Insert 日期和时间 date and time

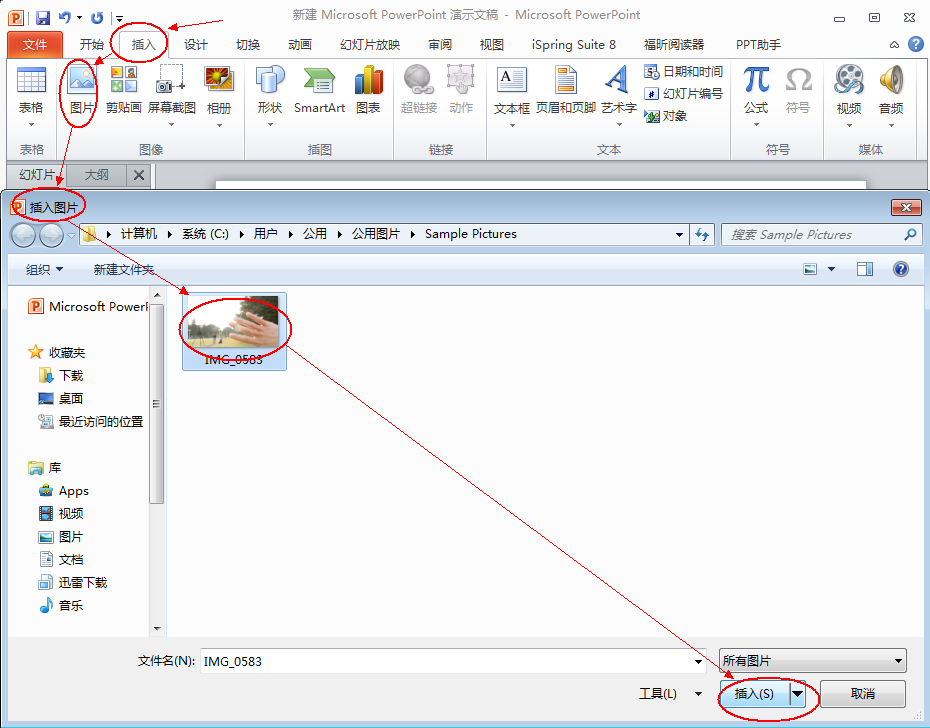[x=684, y=72]
